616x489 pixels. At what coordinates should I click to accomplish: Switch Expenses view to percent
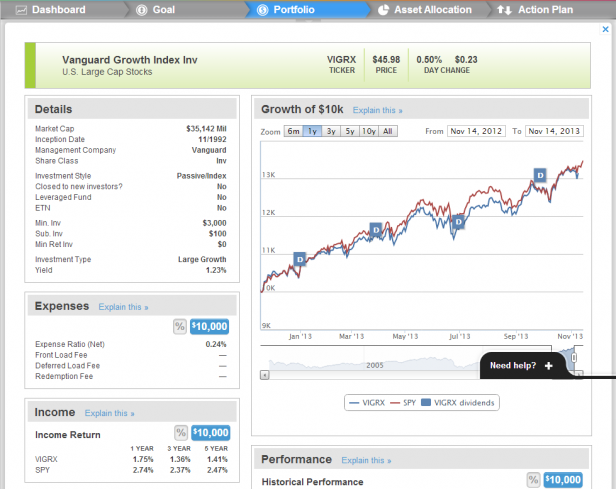click(180, 326)
